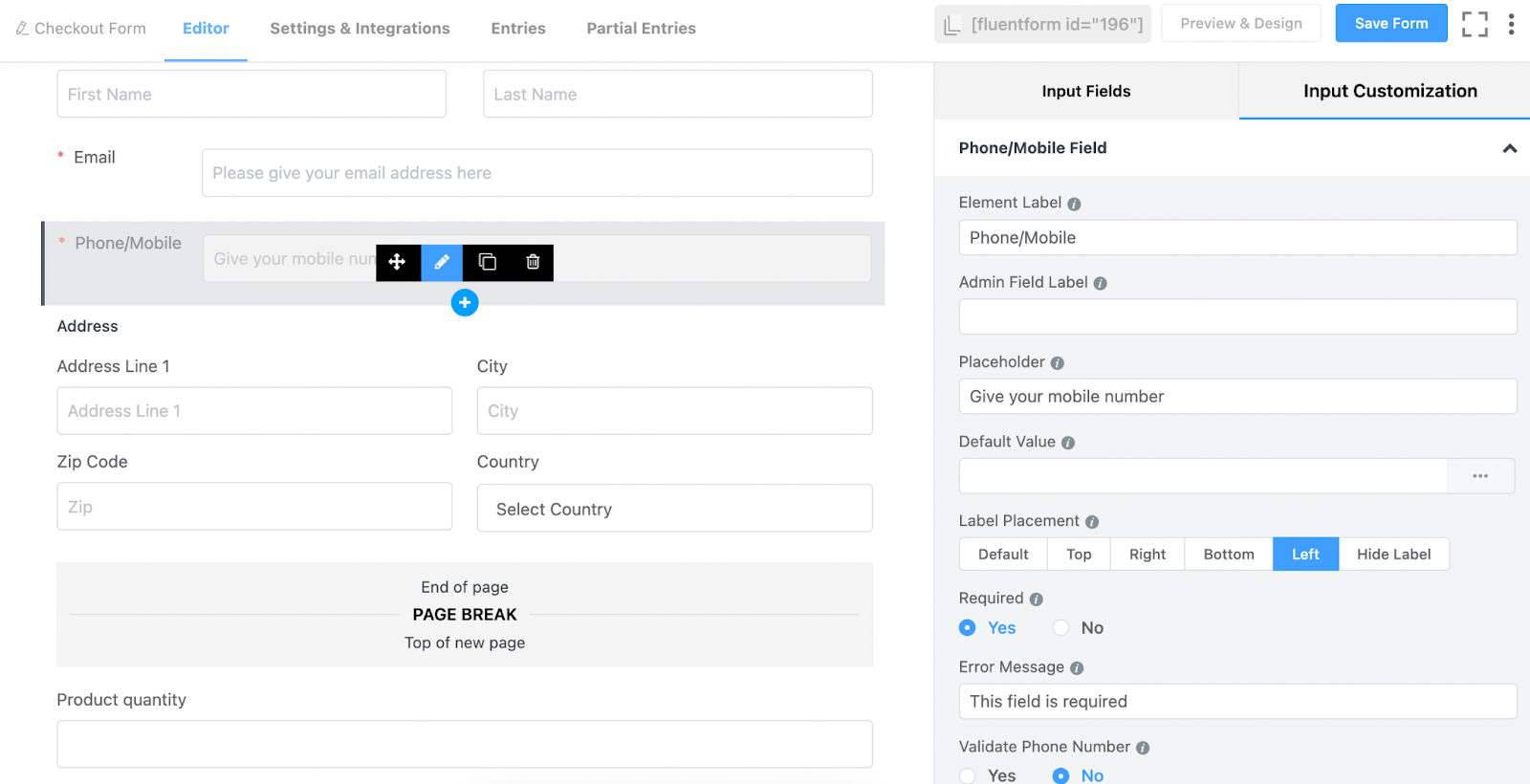Click the Save Form button

(x=1391, y=24)
